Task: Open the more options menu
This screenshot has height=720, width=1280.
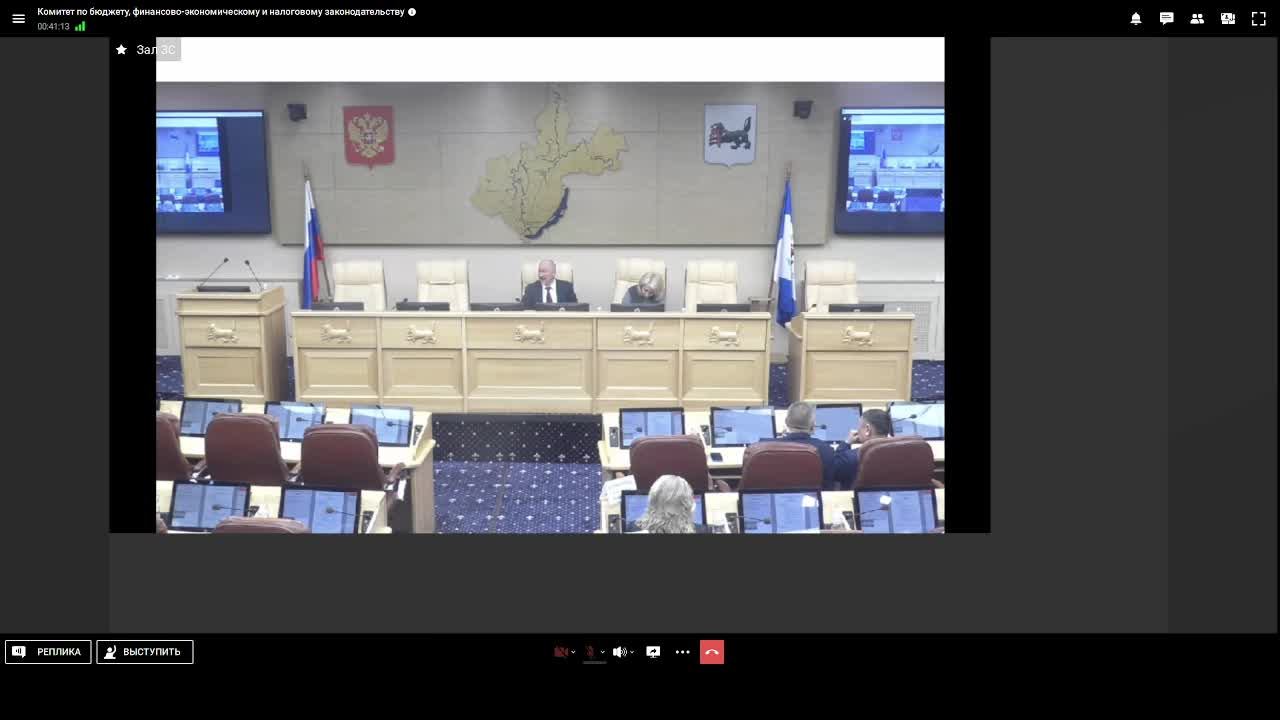Action: pos(682,652)
